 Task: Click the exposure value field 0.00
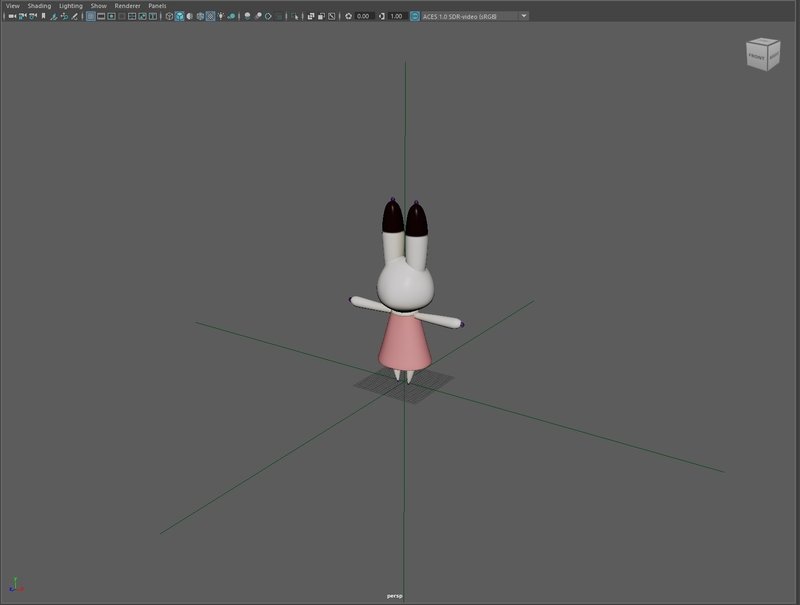(363, 16)
